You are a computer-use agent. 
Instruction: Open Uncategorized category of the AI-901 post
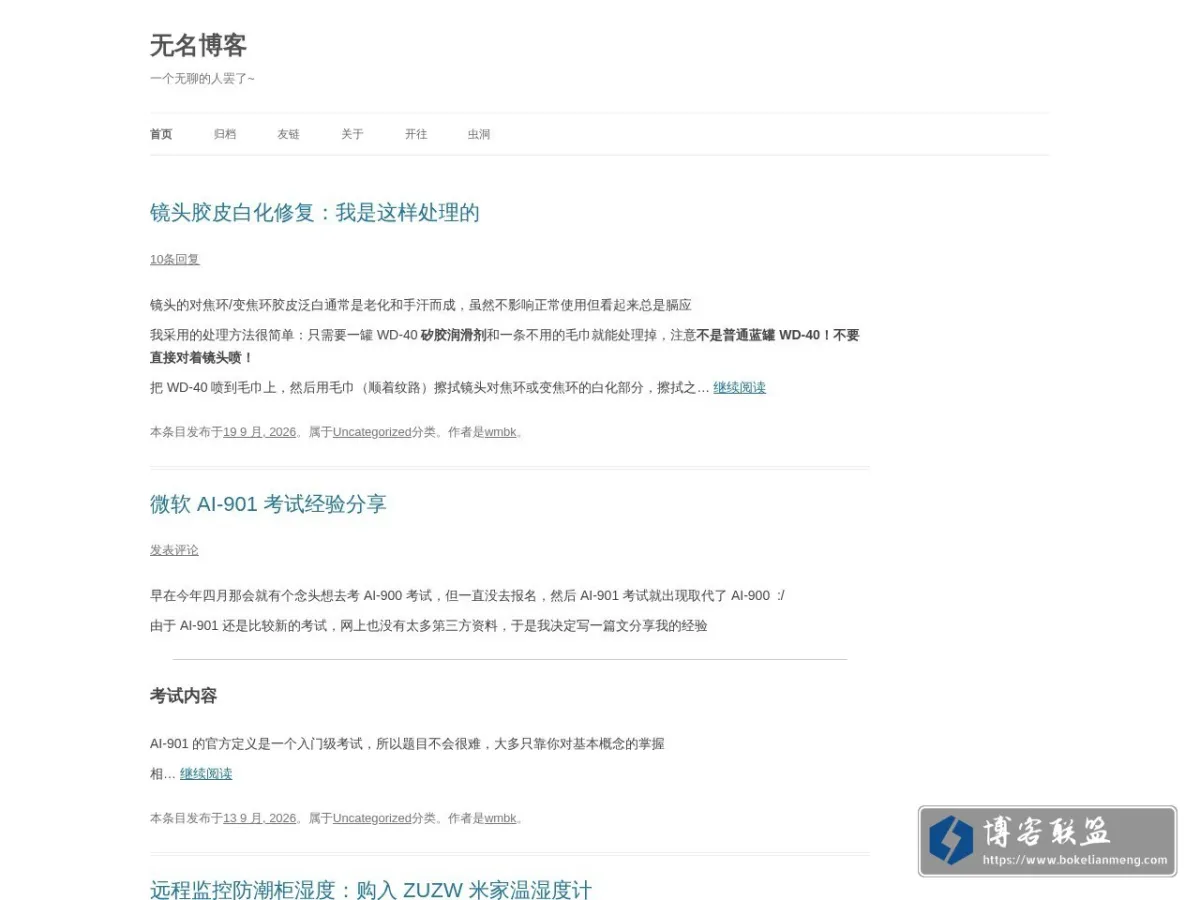[372, 818]
